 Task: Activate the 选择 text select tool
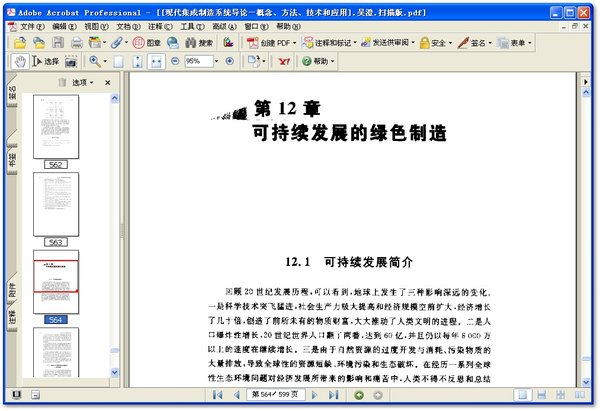coord(45,61)
